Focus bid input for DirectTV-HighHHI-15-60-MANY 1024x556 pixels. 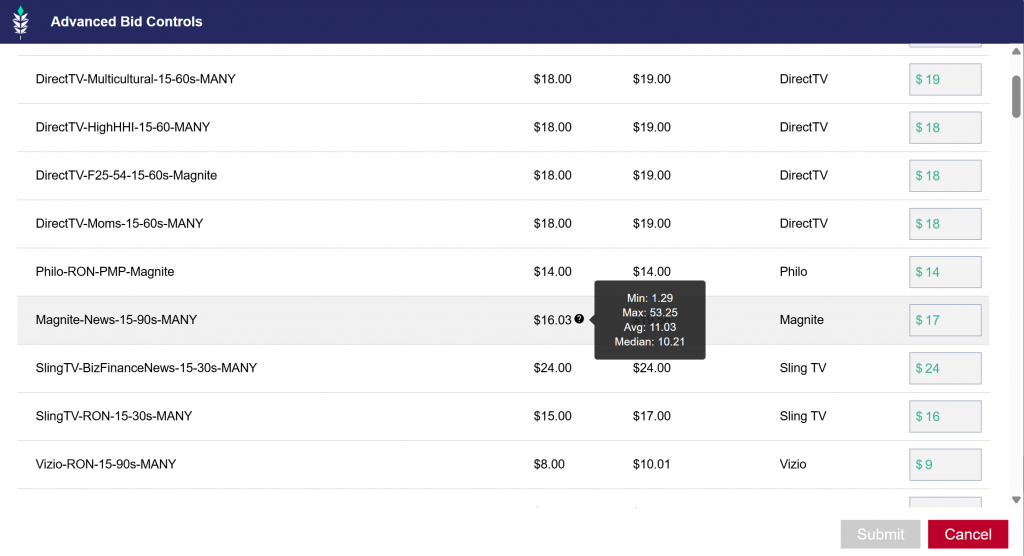pos(945,127)
